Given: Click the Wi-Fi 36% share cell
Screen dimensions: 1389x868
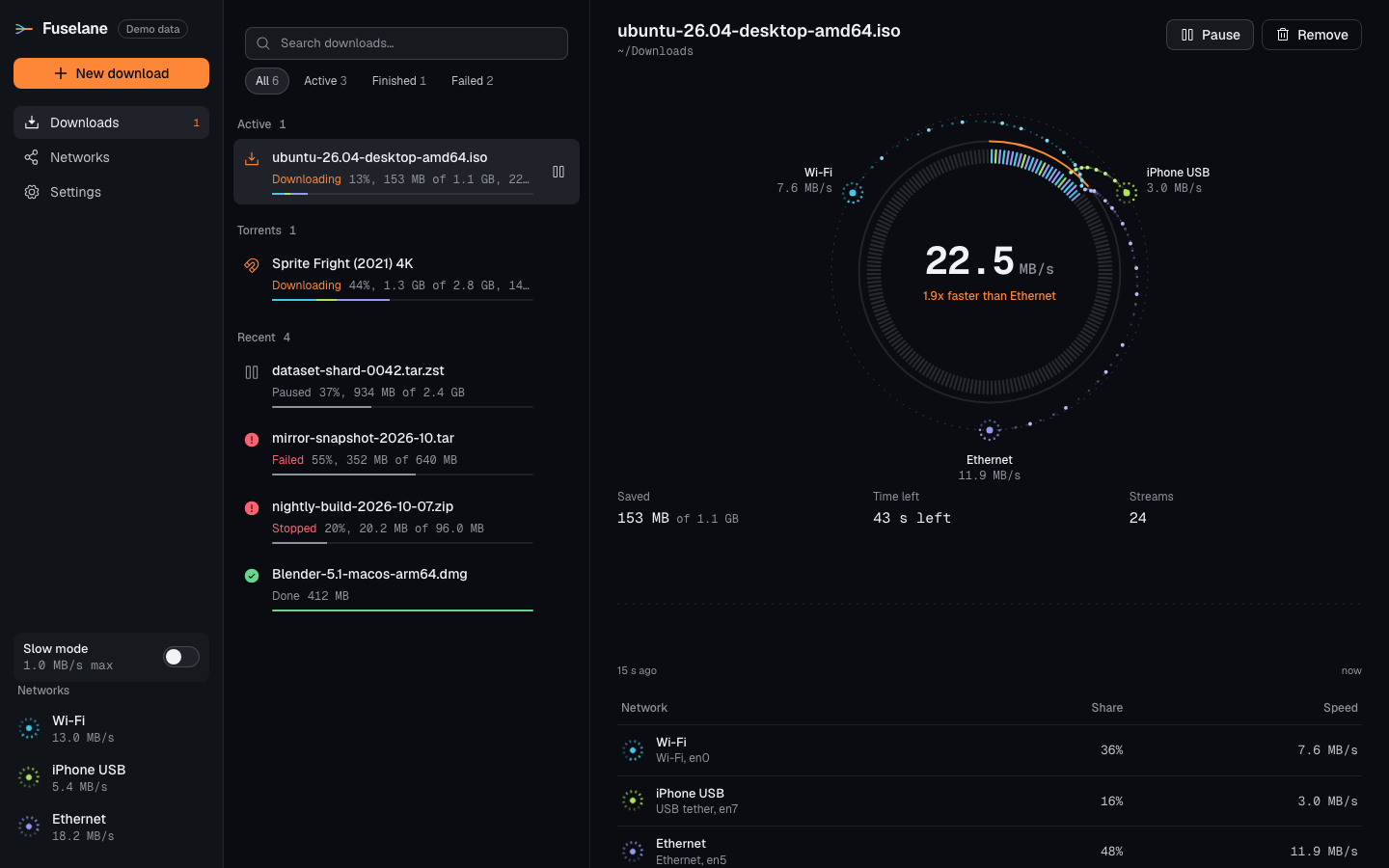Looking at the screenshot, I should pyautogui.click(x=1112, y=749).
